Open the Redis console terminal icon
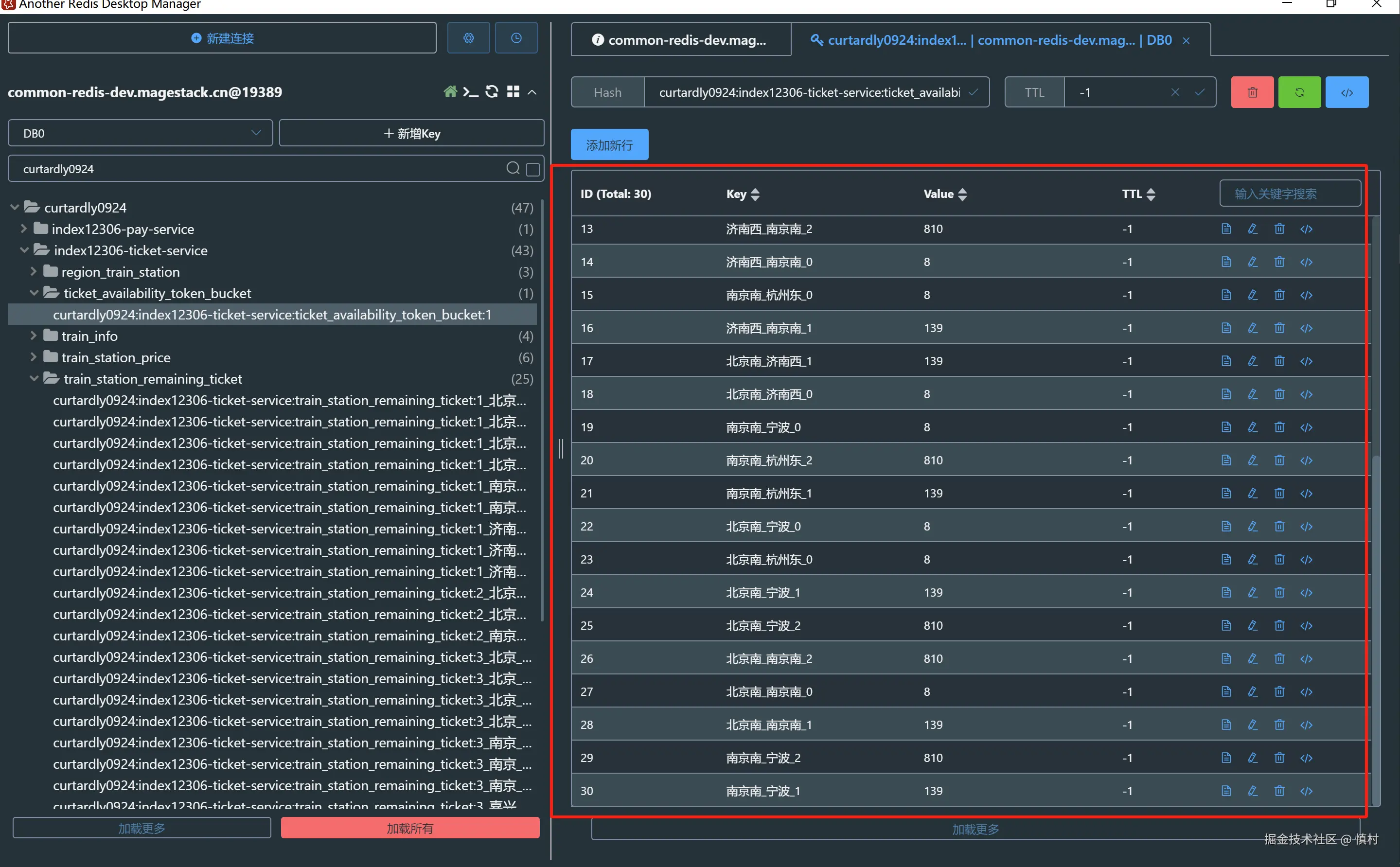 click(471, 92)
